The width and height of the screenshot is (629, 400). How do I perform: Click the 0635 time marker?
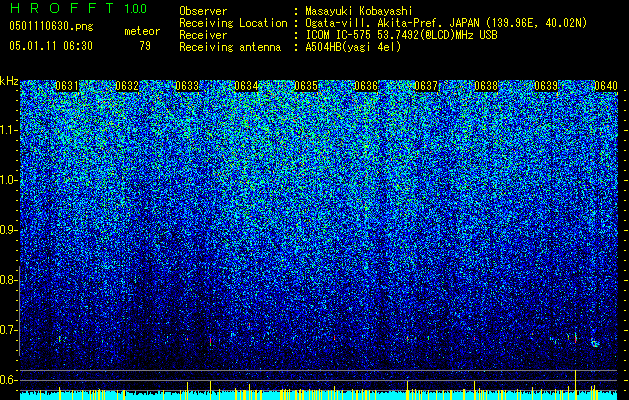pyautogui.click(x=306, y=86)
